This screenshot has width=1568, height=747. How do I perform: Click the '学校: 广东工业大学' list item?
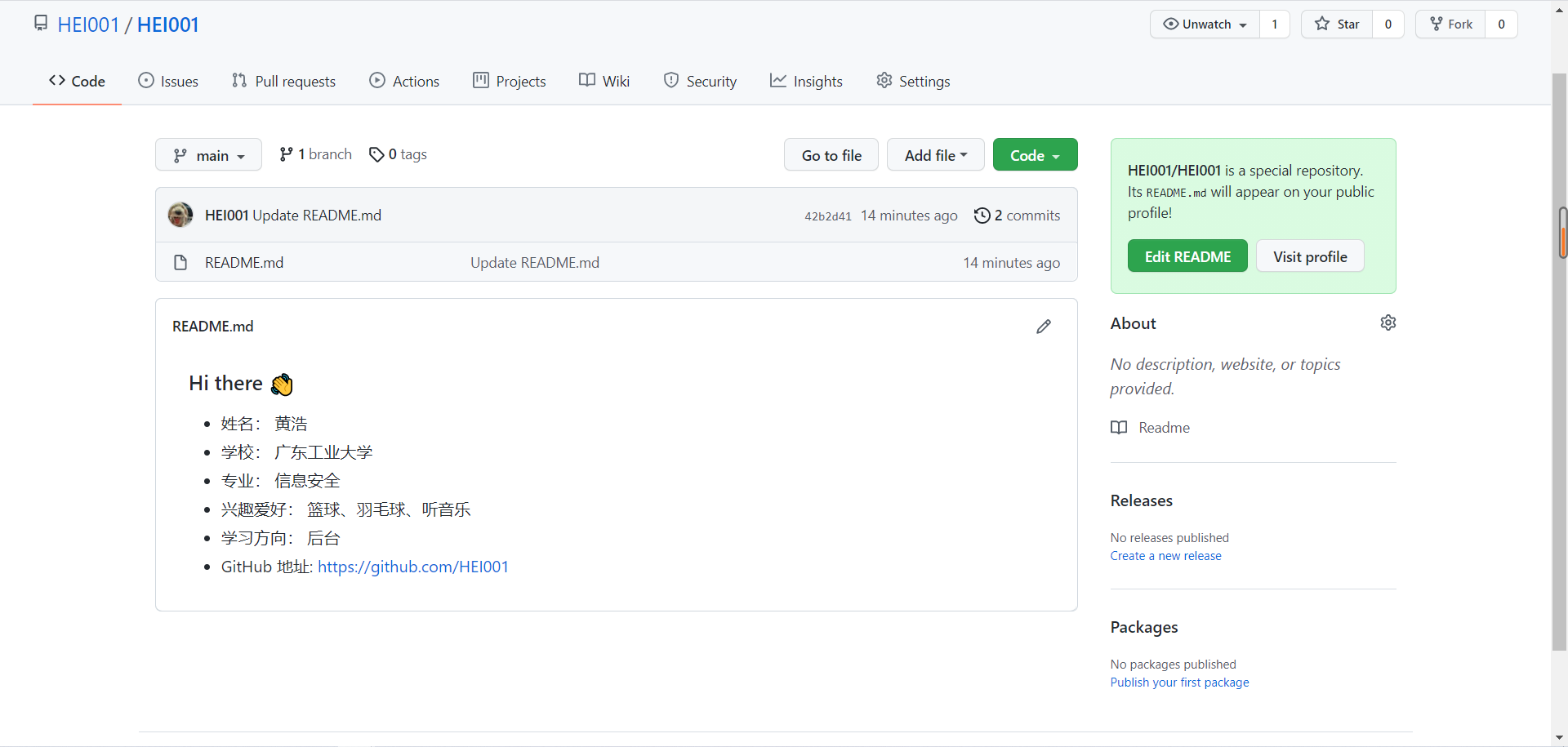click(296, 452)
